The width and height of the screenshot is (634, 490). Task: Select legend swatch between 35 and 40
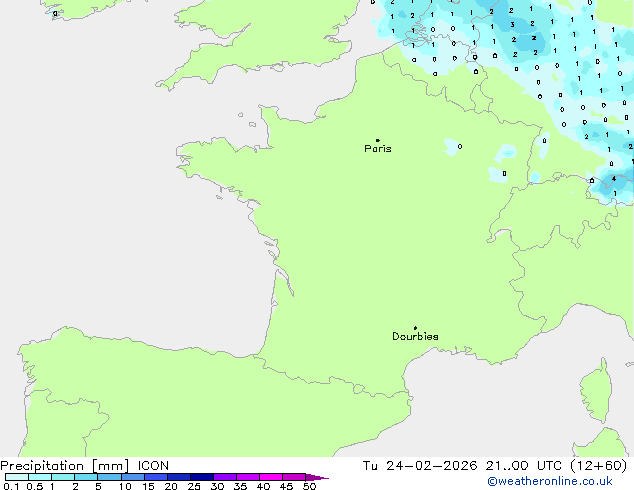tap(248, 477)
